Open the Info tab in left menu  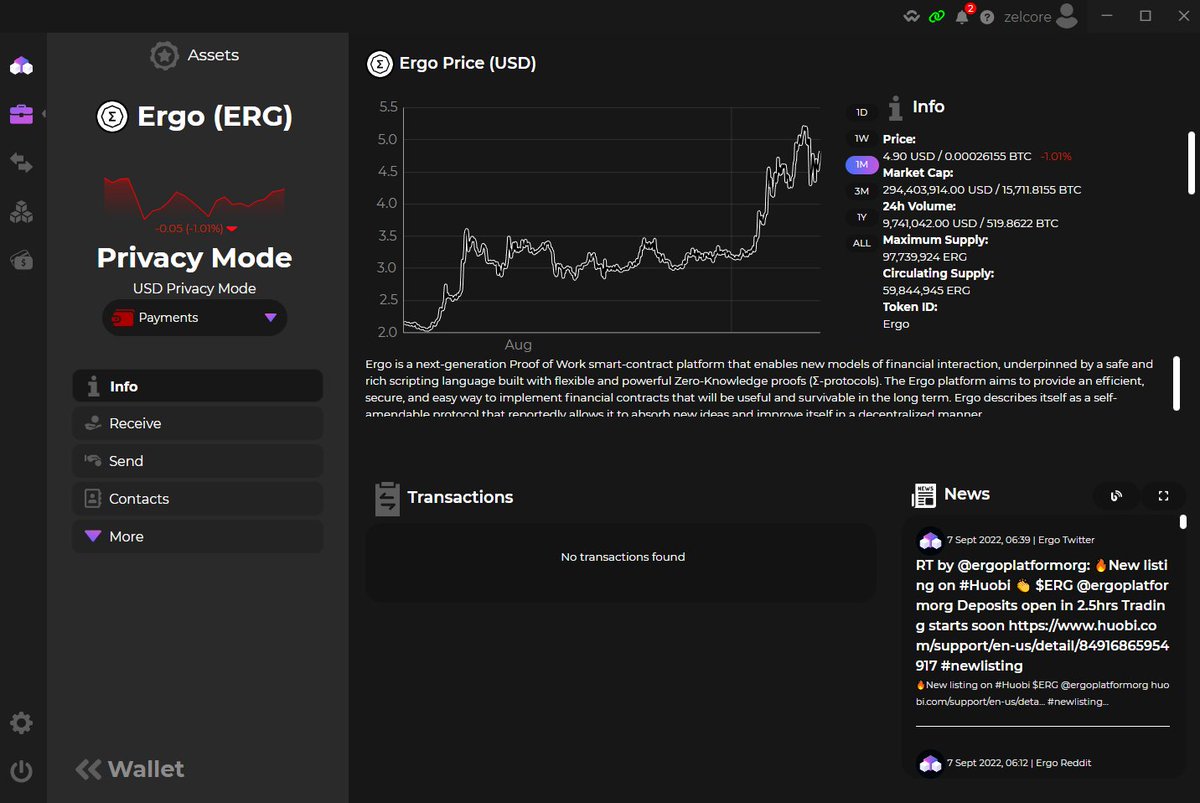197,386
